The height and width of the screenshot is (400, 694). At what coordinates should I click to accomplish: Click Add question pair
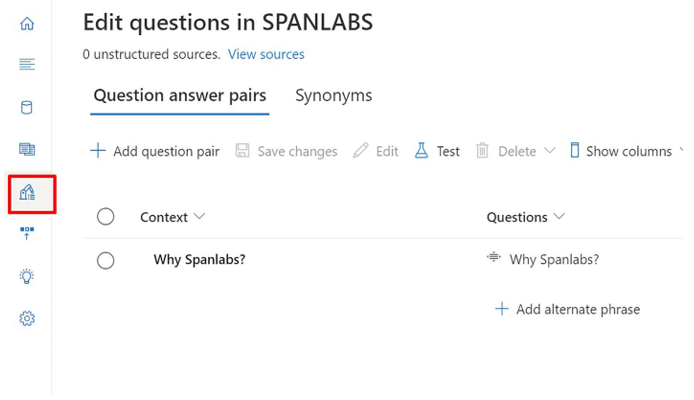point(154,151)
